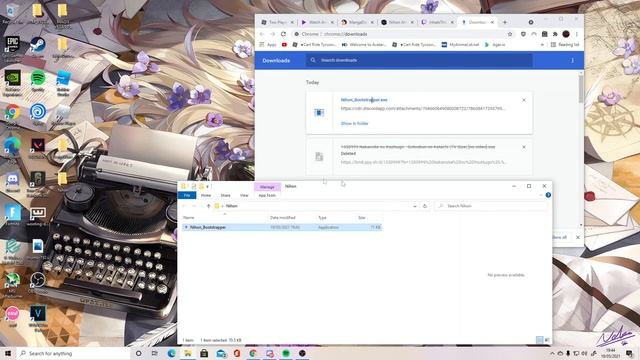Screen dimensions: 640x360
Task: Open Spotify desktop shortcut
Action: click(38, 81)
